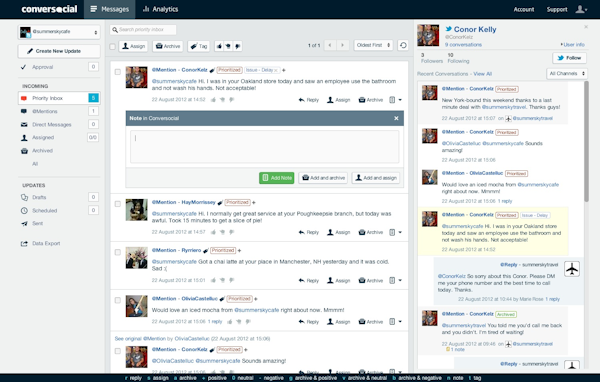Follow Conor Kelly on Twitter
The image size is (600, 382).
pos(569,58)
